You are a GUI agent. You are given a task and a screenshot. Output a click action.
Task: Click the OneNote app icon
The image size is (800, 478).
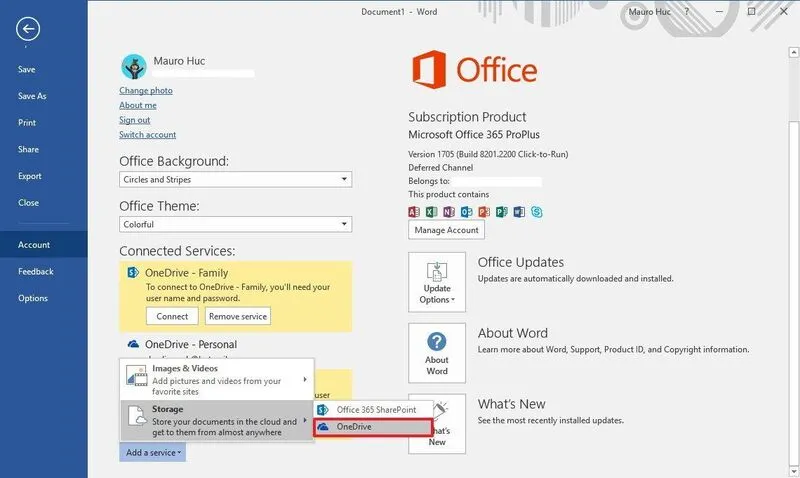point(449,212)
